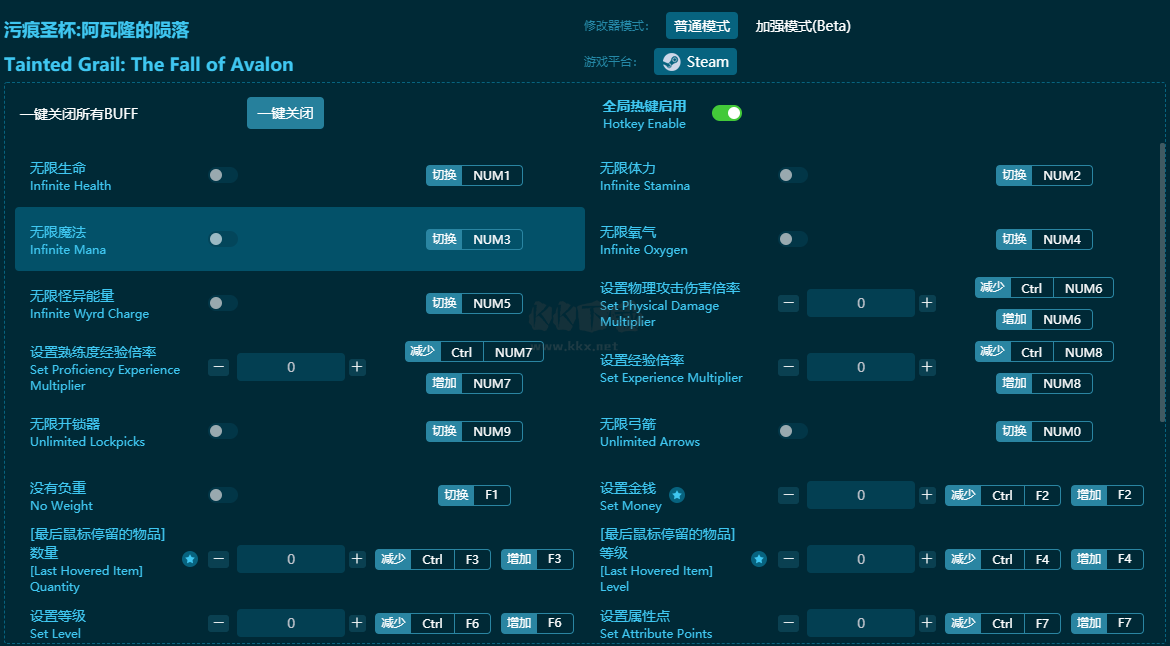The width and height of the screenshot is (1170, 646).
Task: Select 普通模式 normal mode tab
Action: point(701,26)
